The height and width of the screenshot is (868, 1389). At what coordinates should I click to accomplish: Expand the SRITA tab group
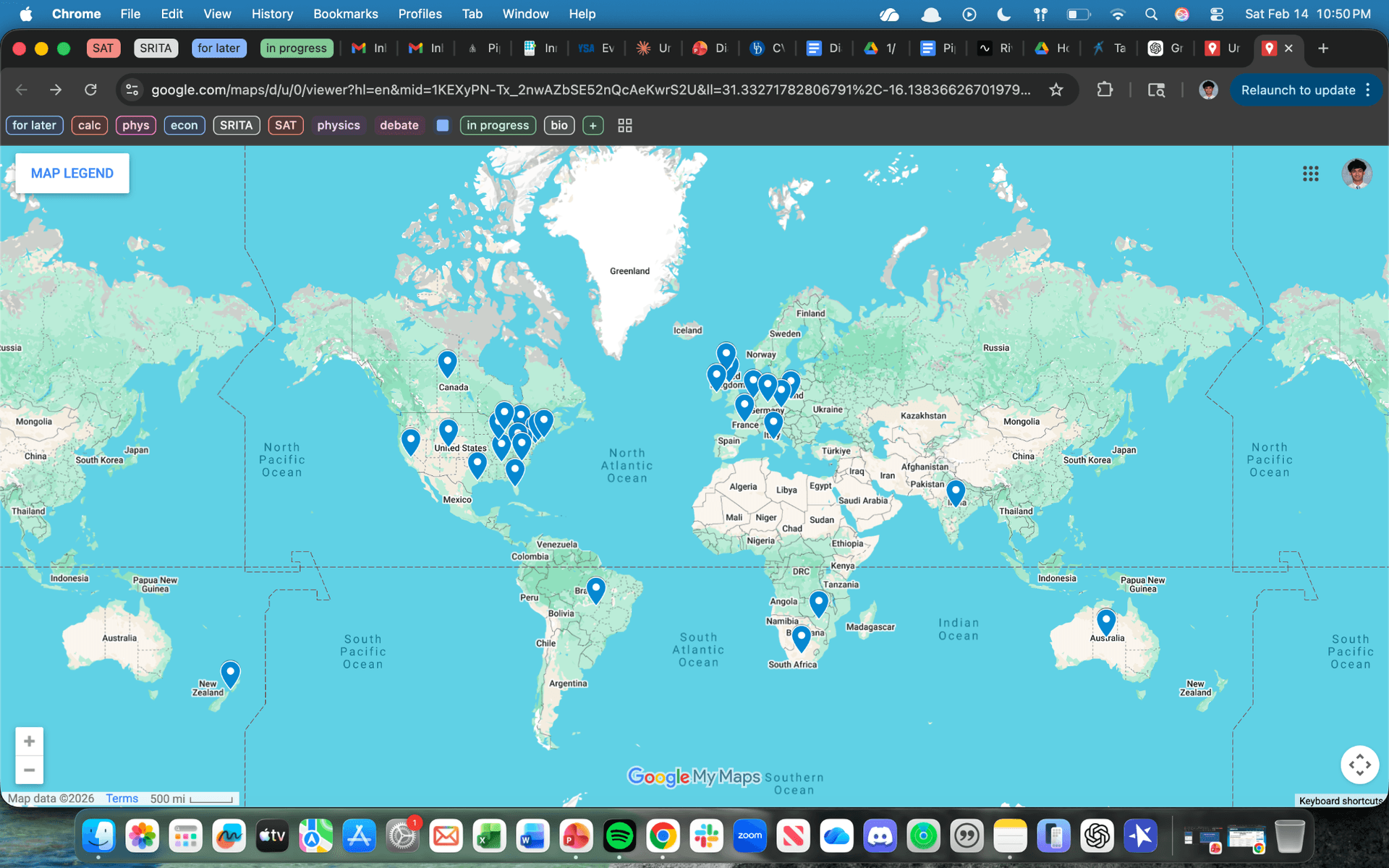coord(156,48)
